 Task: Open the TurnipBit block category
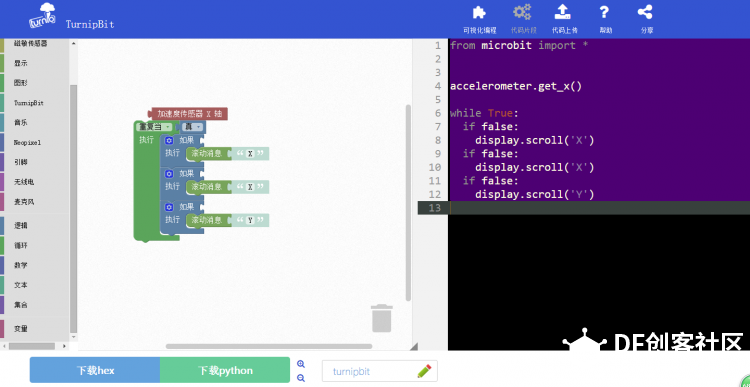[x=29, y=103]
